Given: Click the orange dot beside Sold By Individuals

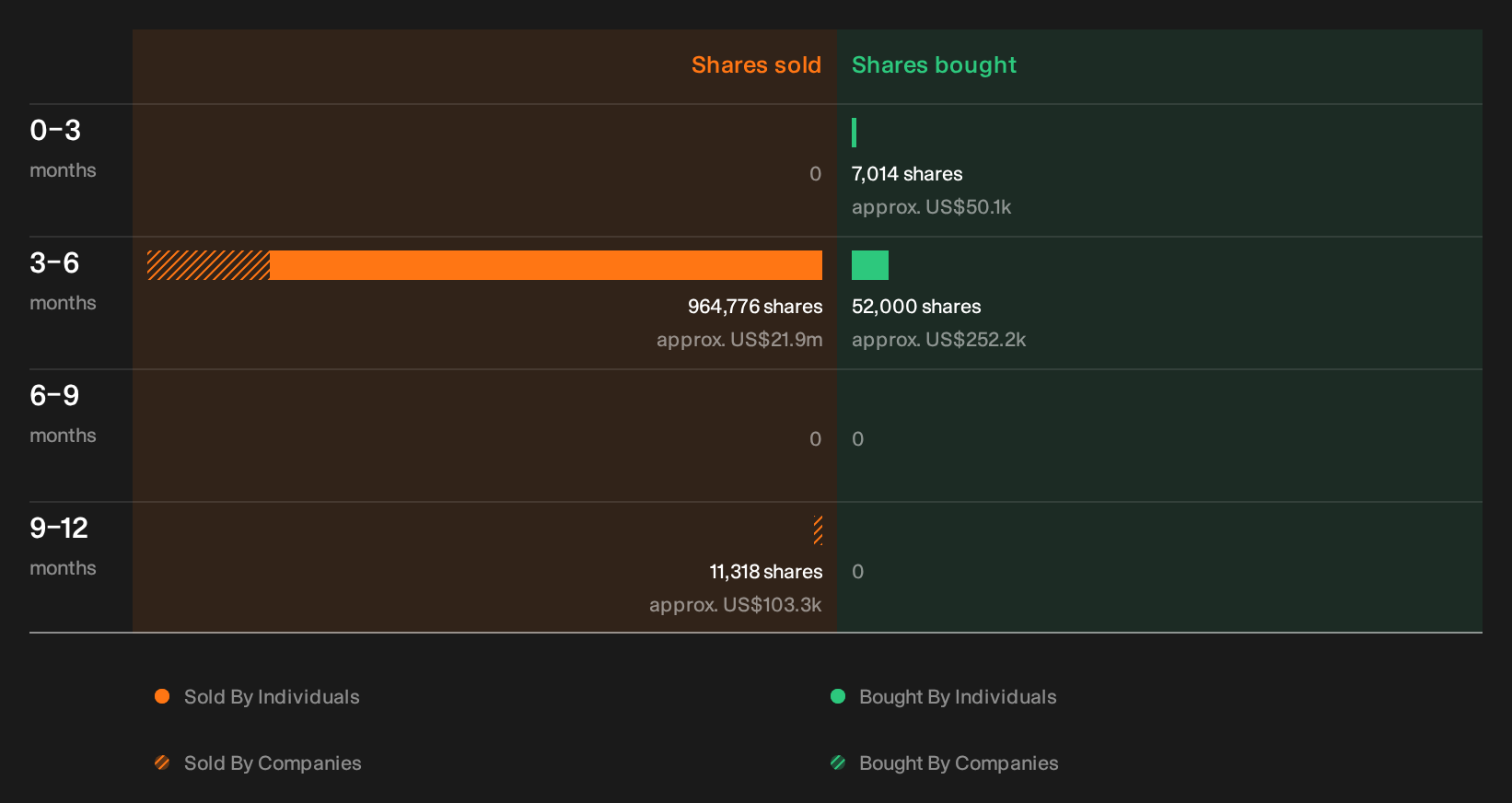Looking at the screenshot, I should [x=162, y=696].
